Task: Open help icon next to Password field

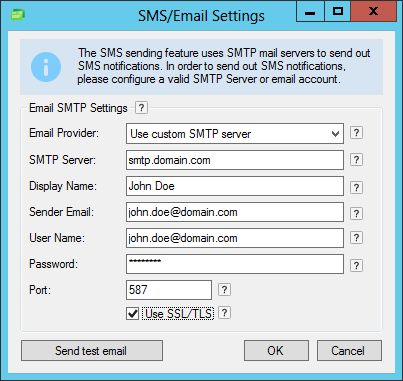Action: (x=356, y=265)
